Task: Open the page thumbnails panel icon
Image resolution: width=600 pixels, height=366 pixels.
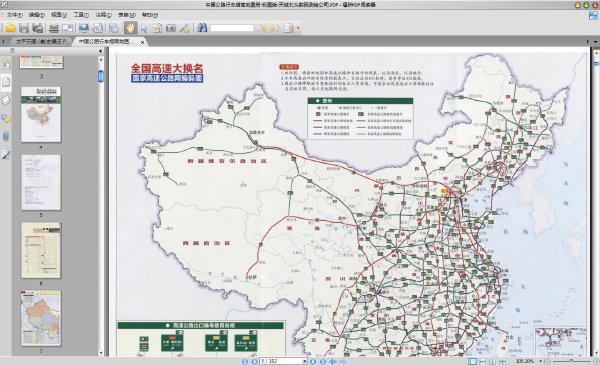Action: pyautogui.click(x=6, y=81)
